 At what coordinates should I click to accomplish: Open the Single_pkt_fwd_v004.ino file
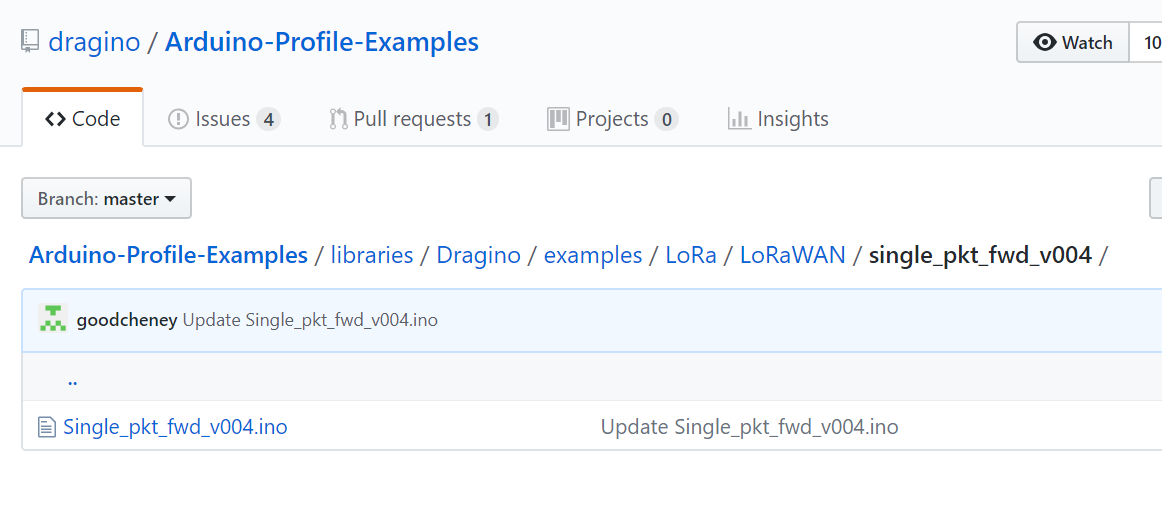tap(176, 427)
